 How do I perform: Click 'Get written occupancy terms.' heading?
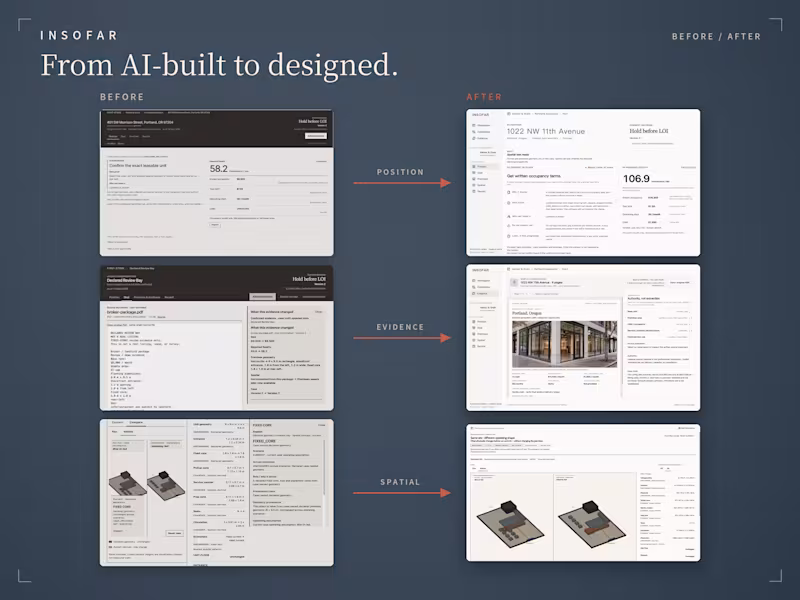tap(534, 176)
